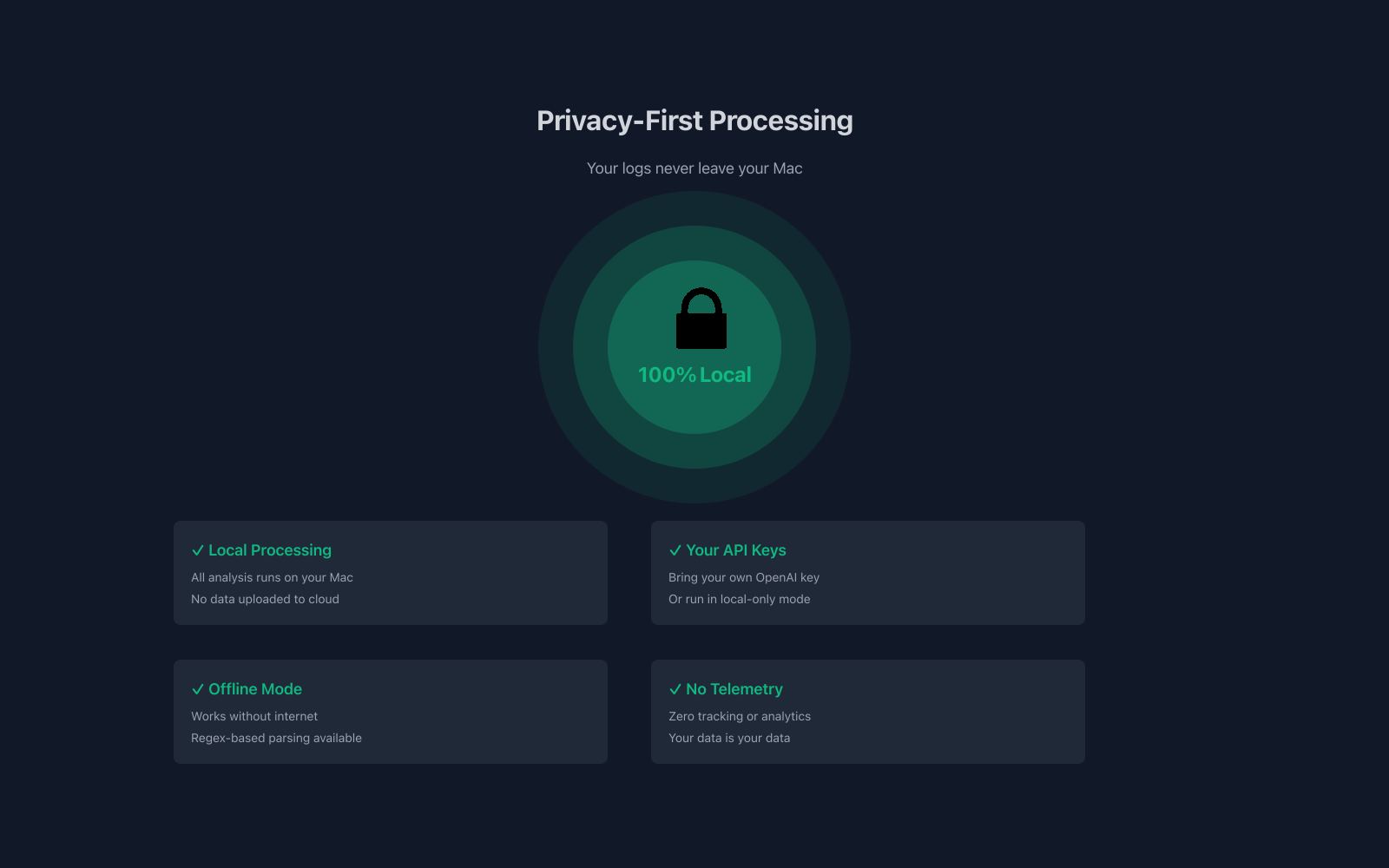Image resolution: width=1389 pixels, height=868 pixels.
Task: Click the checkmark beside Local Processing
Action: coord(198,550)
